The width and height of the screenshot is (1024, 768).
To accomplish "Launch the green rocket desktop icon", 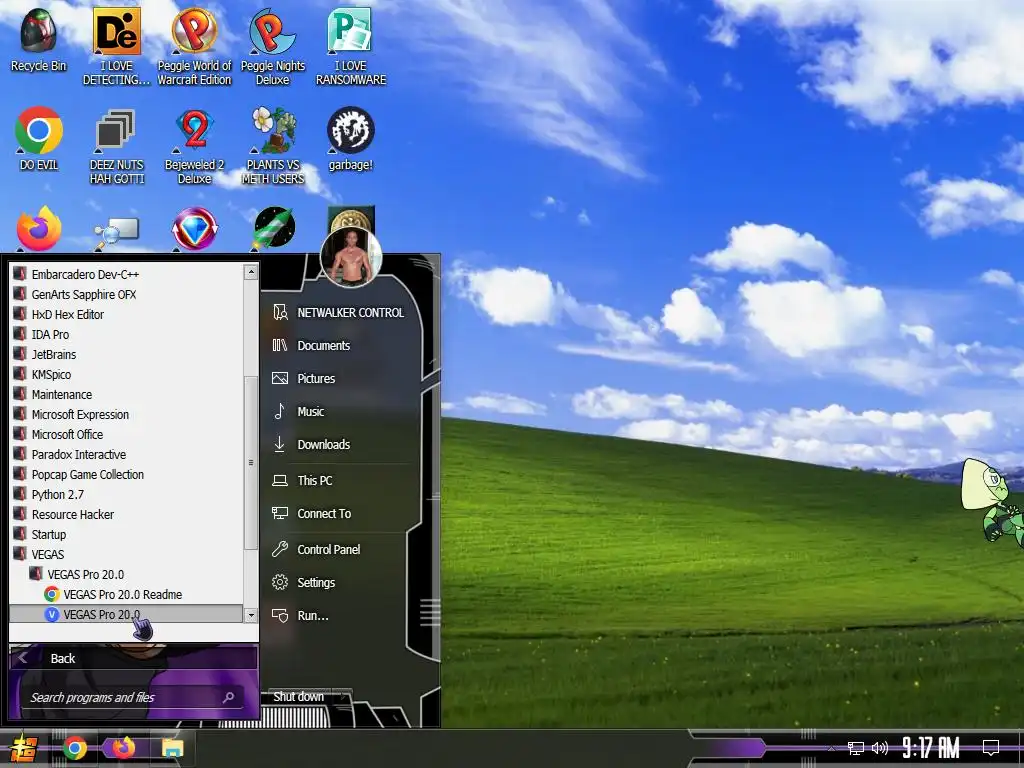I will click(x=274, y=229).
